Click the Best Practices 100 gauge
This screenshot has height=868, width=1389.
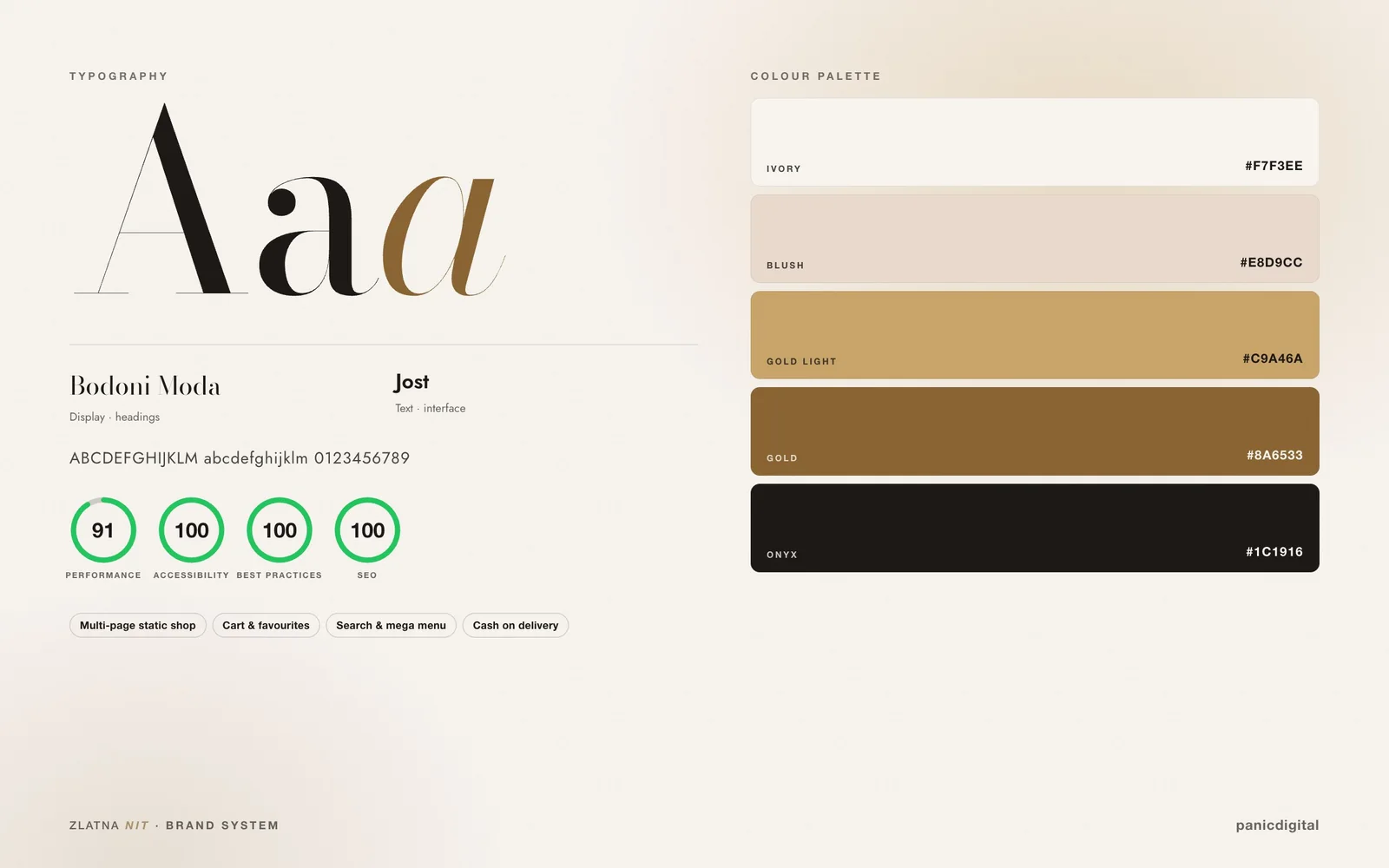coord(280,530)
